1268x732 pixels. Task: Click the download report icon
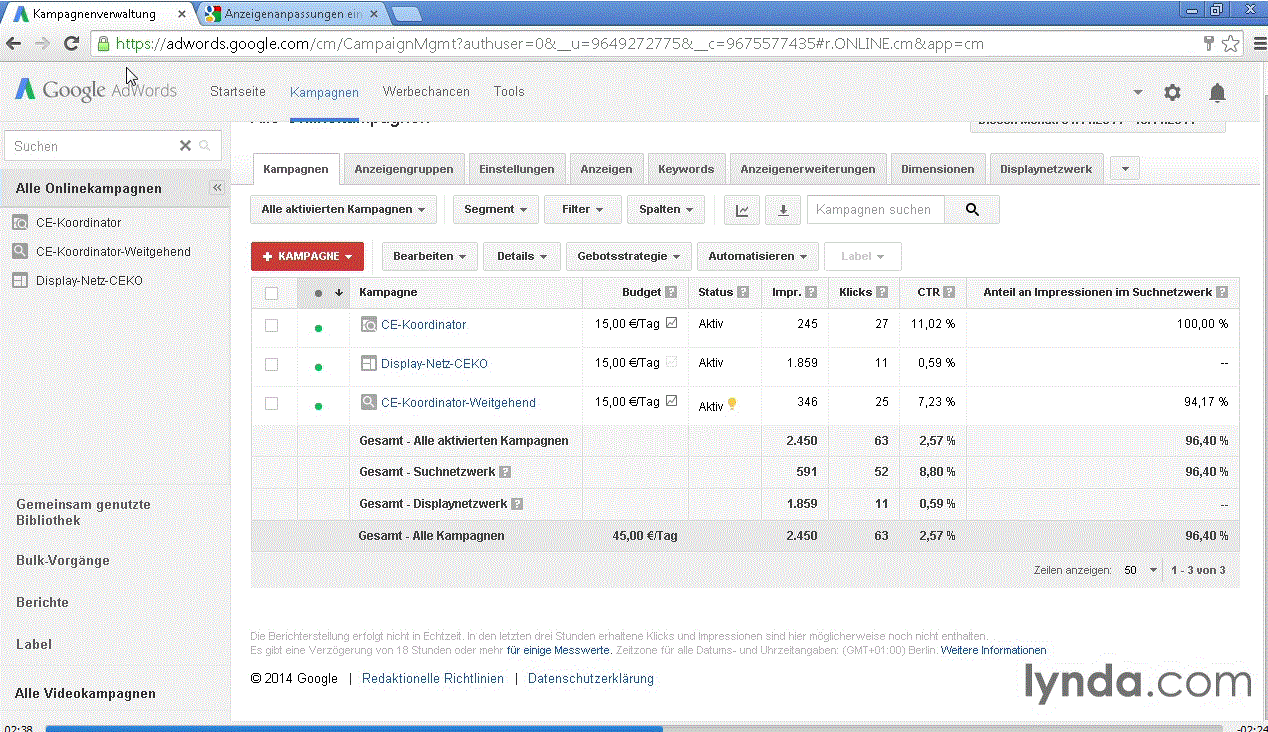pyautogui.click(x=783, y=210)
